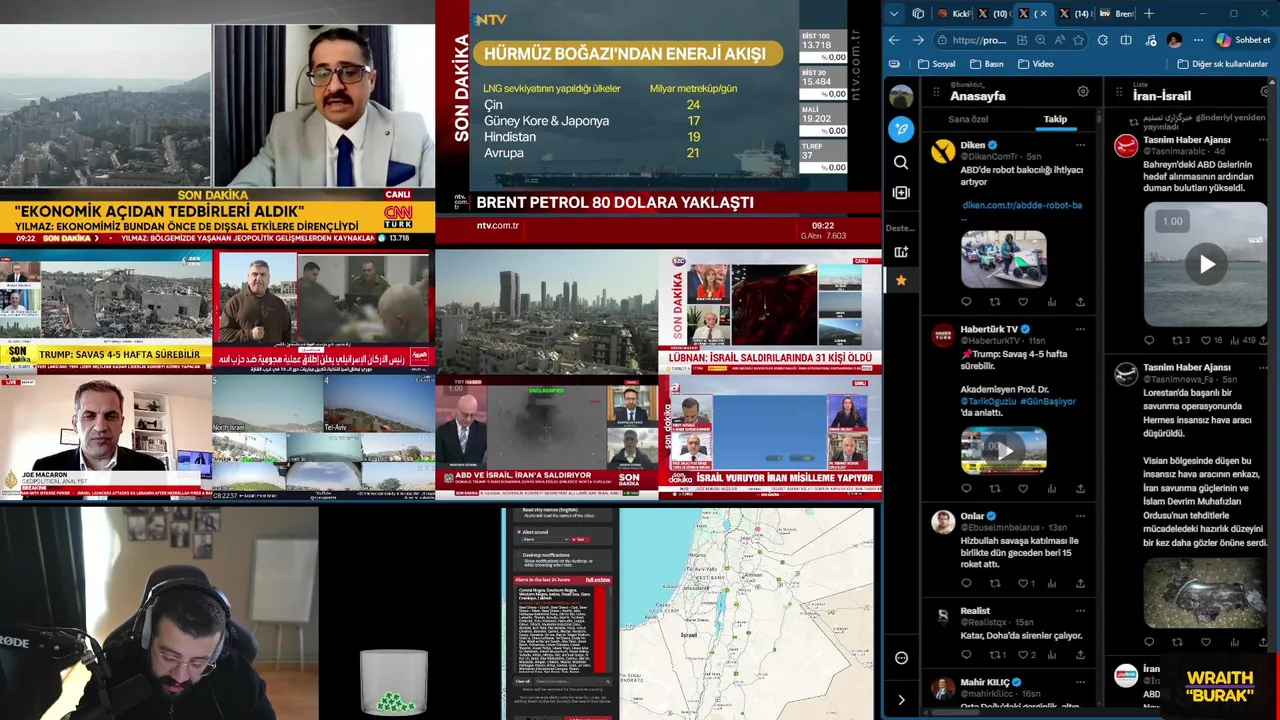Open Diğer sık kullanılanlar bookmarks folder

click(x=1222, y=64)
